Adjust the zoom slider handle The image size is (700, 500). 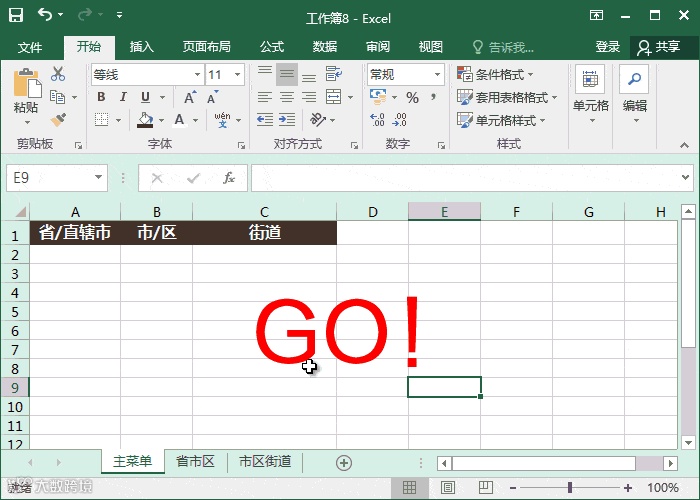[570, 488]
